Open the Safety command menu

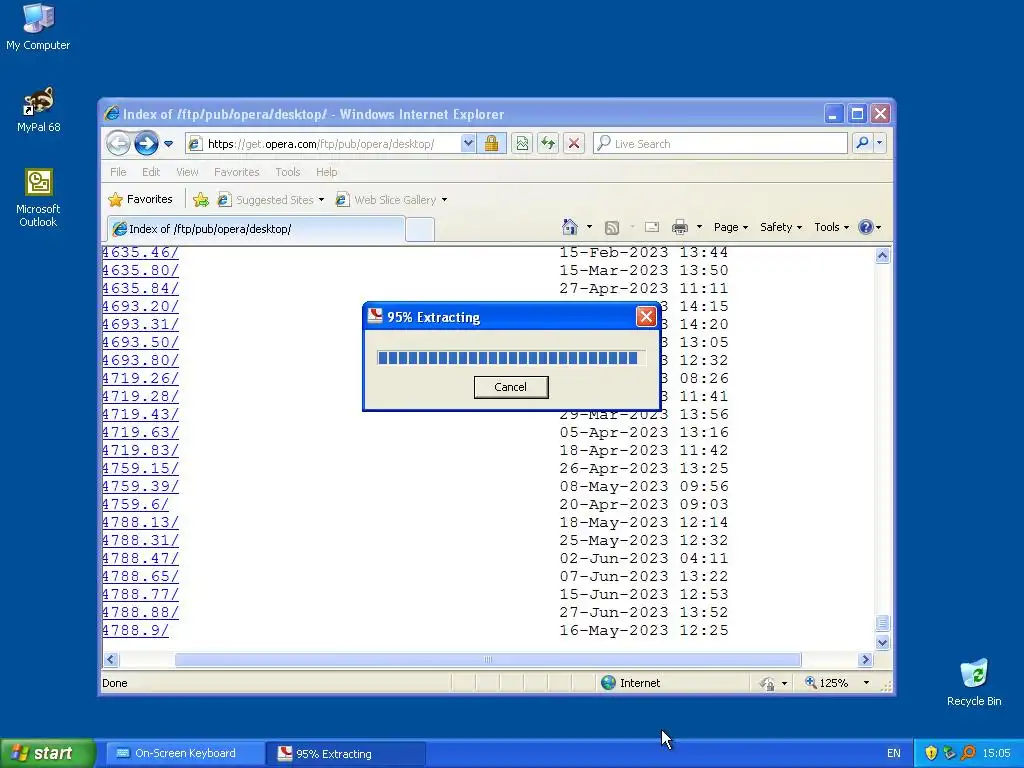pyautogui.click(x=780, y=227)
